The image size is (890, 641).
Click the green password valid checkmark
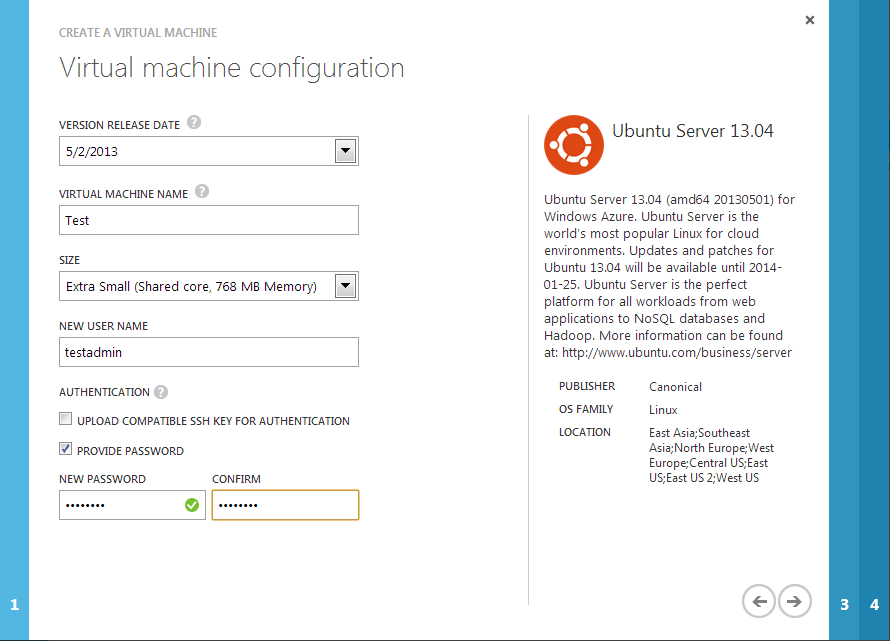[191, 505]
